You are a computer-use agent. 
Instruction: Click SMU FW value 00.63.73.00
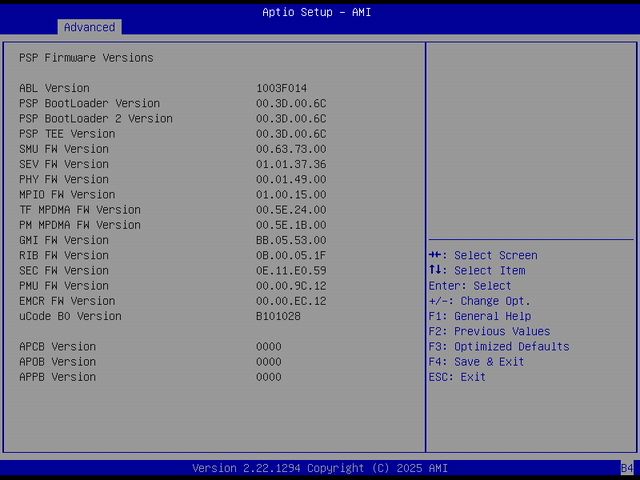click(291, 149)
